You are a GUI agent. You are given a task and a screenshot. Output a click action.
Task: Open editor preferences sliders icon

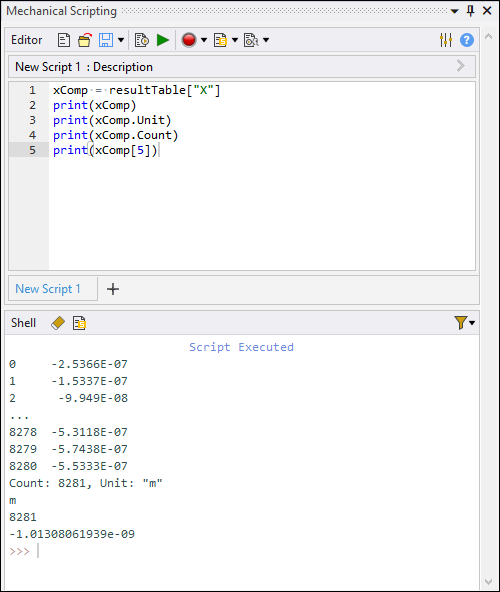pos(446,40)
